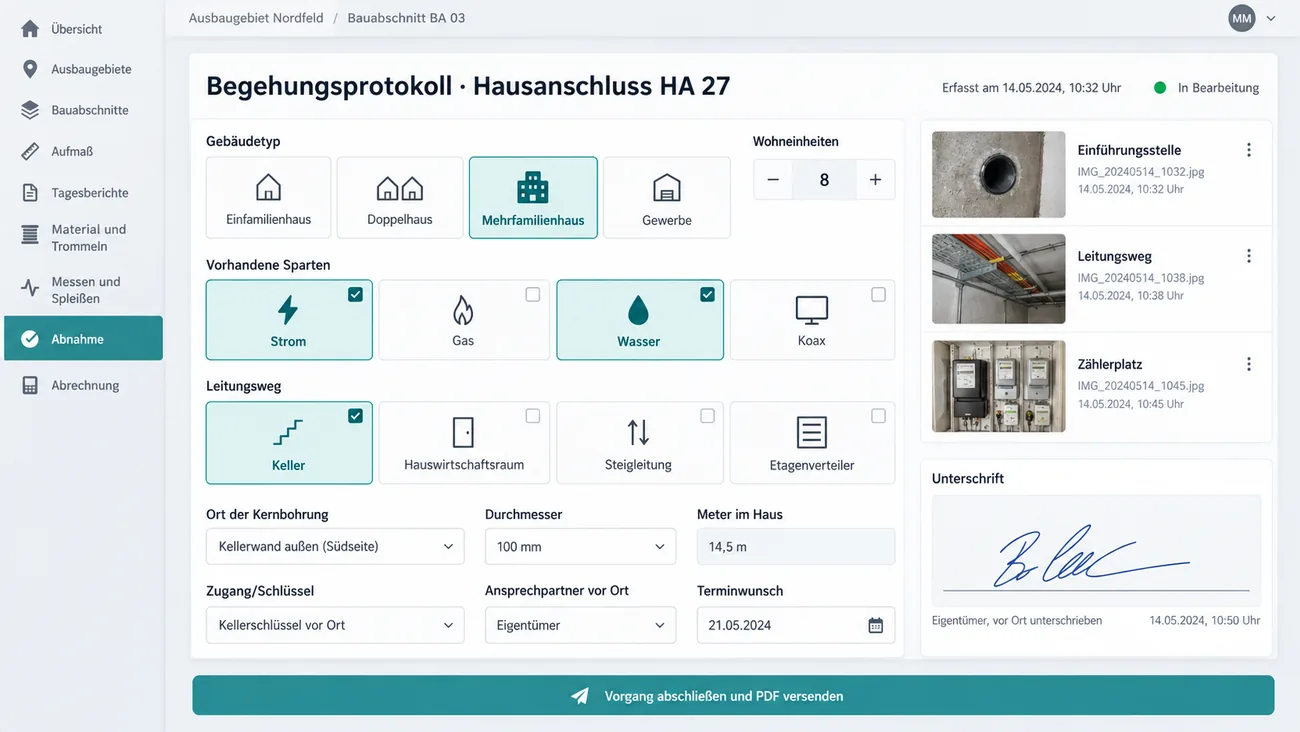Click the Aufmaß ruler icon
The height and width of the screenshot is (732, 1300).
[x=30, y=151]
